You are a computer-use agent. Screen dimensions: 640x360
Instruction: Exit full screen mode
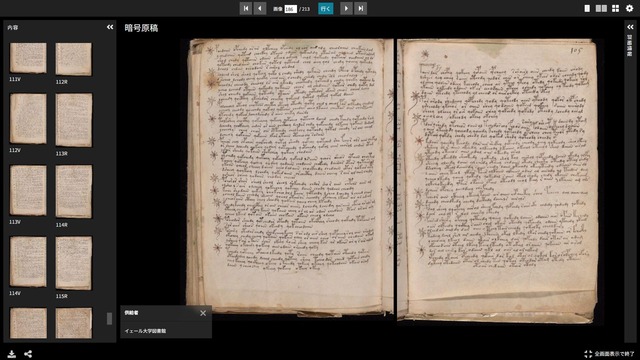click(609, 354)
